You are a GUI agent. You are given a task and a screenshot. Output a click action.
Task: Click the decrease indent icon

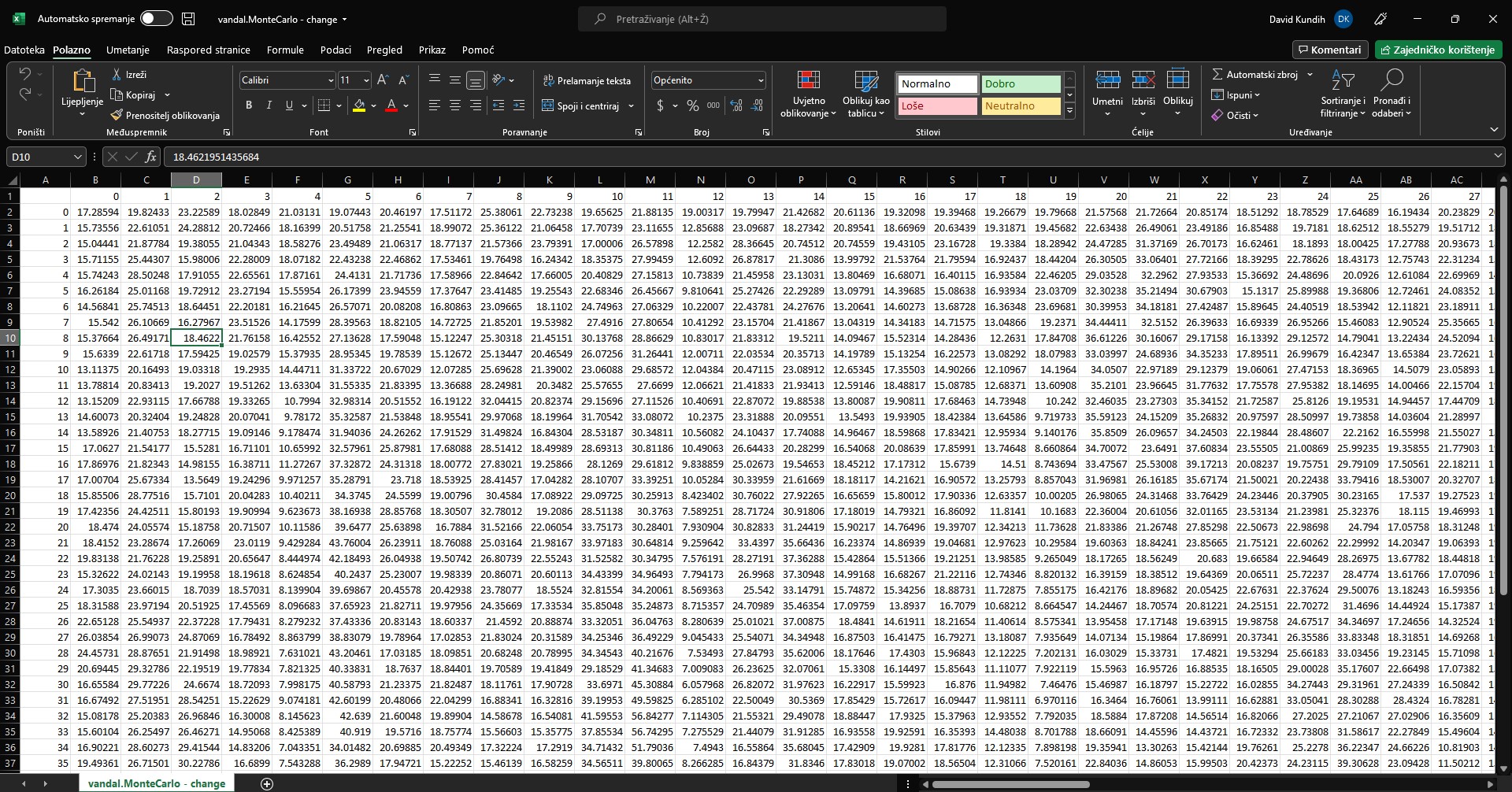(x=498, y=105)
